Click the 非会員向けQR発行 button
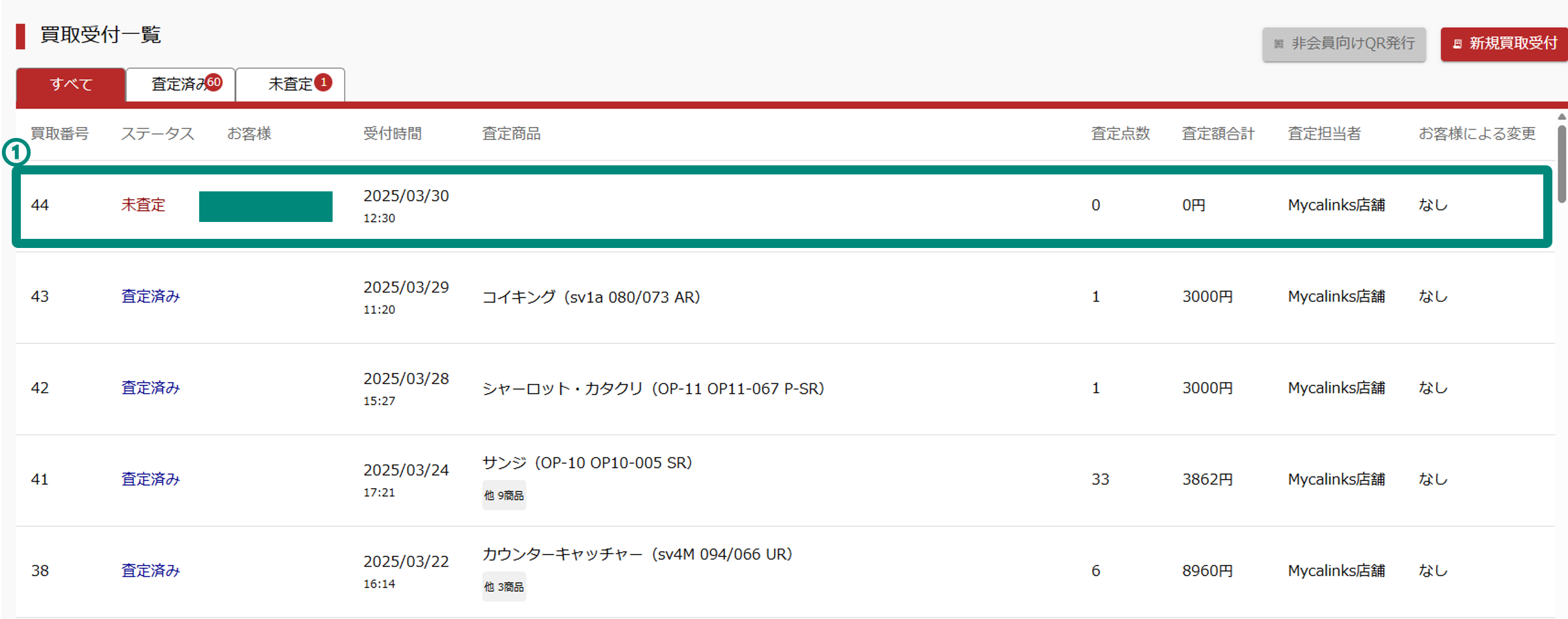1568x619 pixels. [x=1344, y=44]
